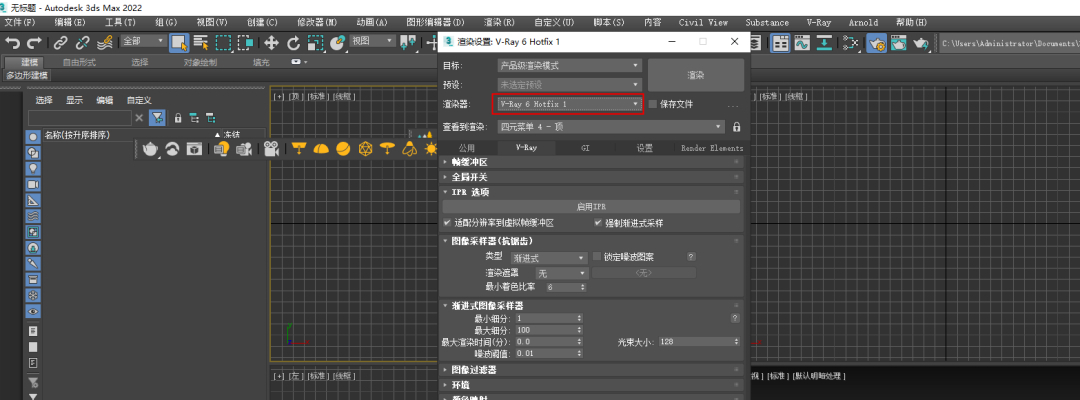
Task: Click the Use Pivot Point Center icon
Action: point(408,43)
